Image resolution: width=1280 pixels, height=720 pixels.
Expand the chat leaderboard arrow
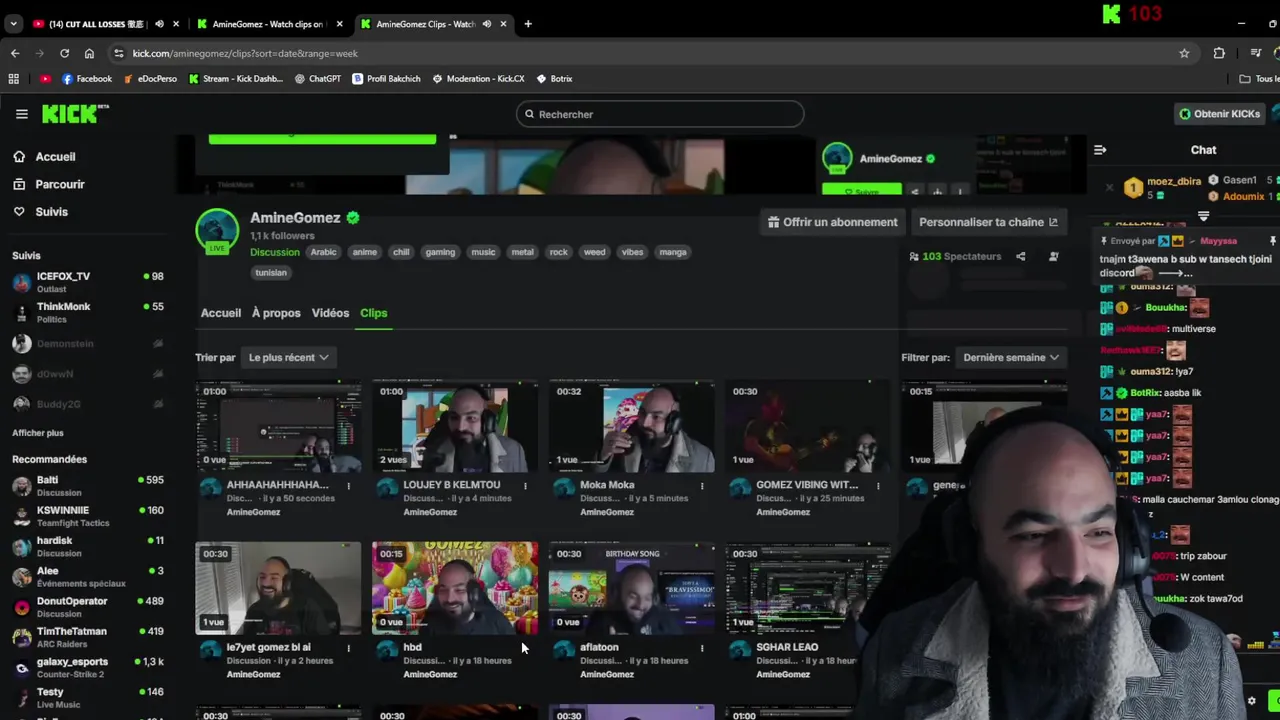click(x=1203, y=216)
